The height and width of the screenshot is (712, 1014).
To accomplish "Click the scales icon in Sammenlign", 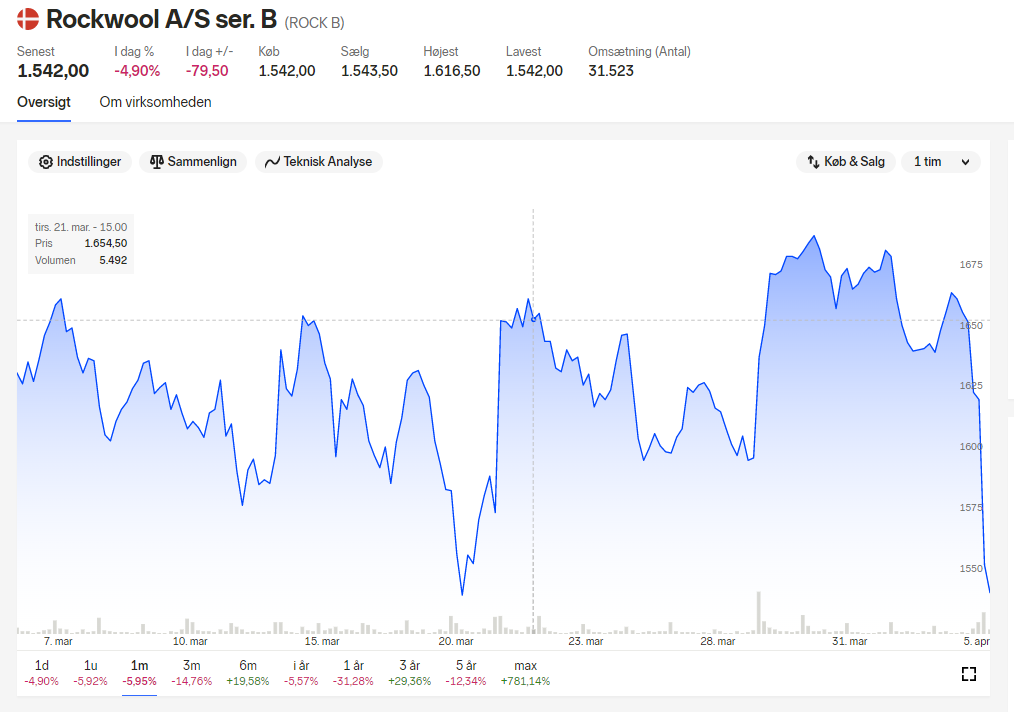I will point(156,162).
